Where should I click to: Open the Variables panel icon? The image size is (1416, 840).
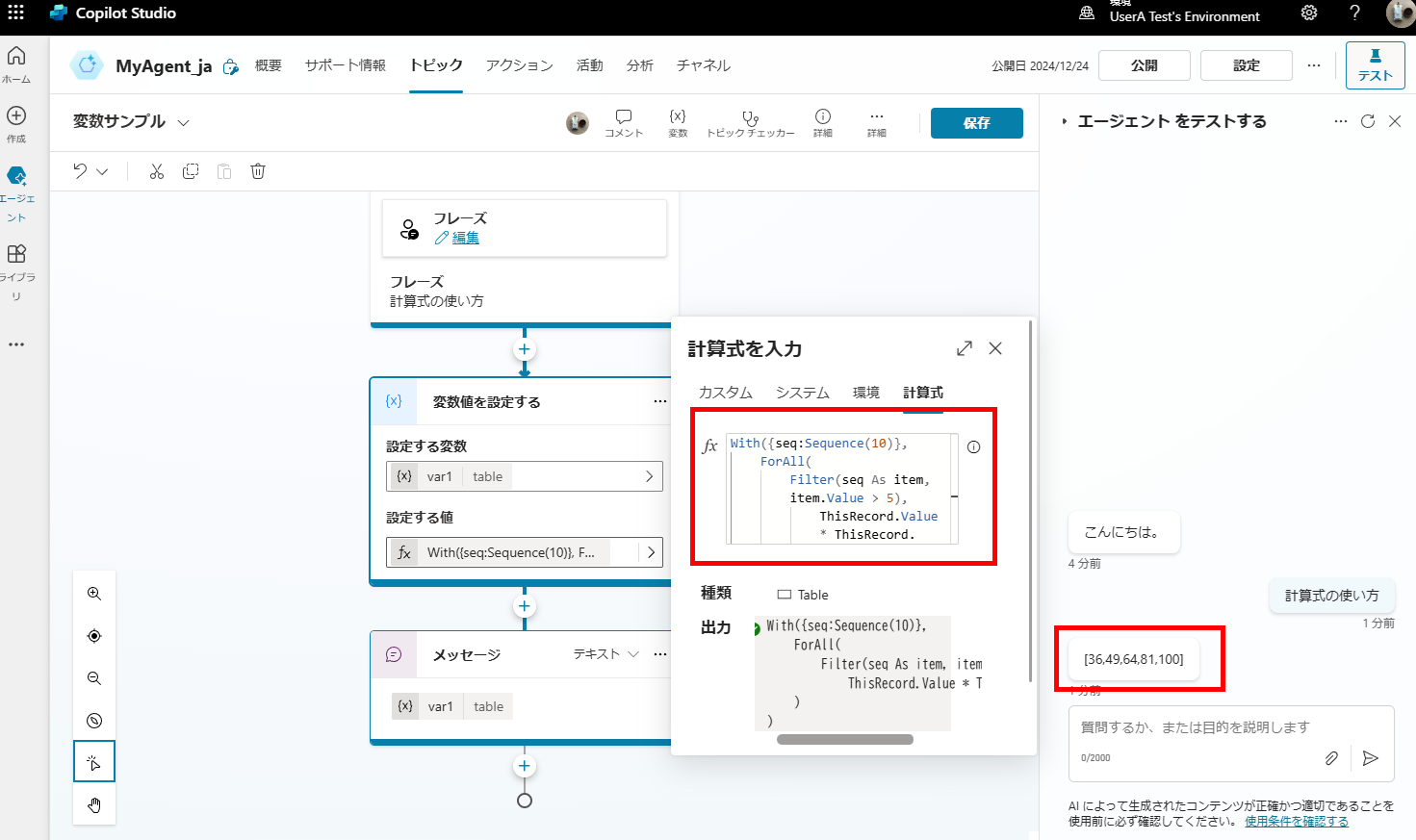pyautogui.click(x=678, y=122)
